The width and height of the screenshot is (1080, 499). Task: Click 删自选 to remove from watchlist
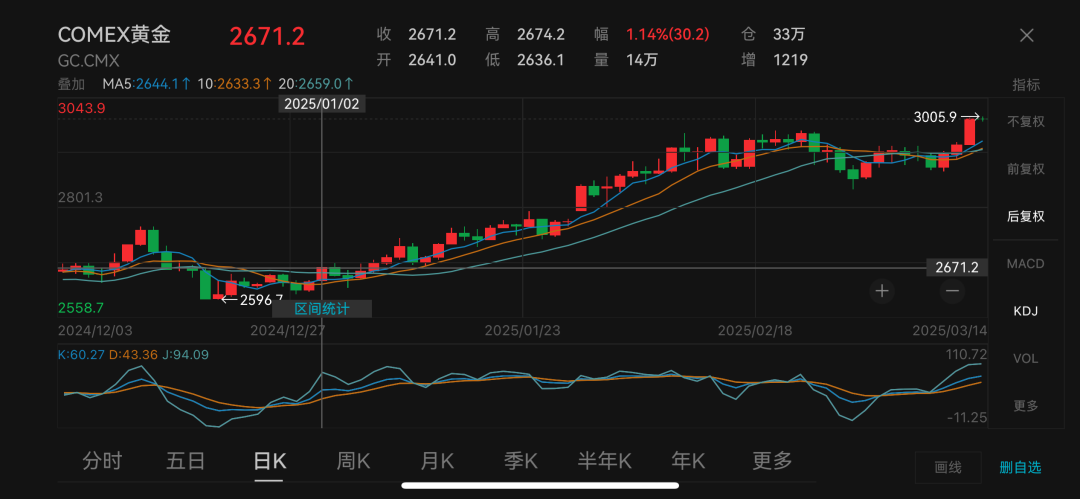[1020, 467]
